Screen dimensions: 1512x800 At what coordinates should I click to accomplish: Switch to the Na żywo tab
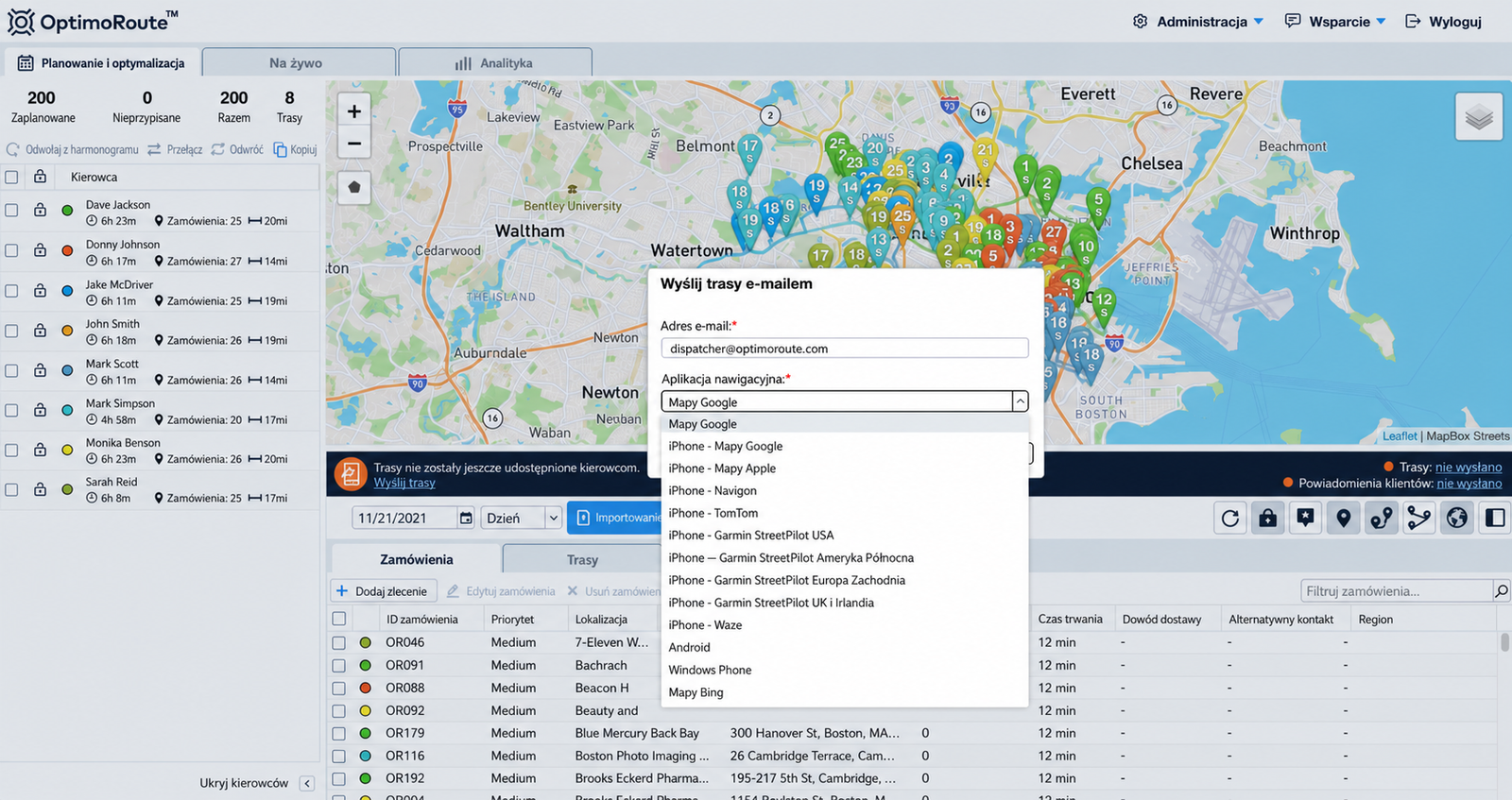point(299,62)
